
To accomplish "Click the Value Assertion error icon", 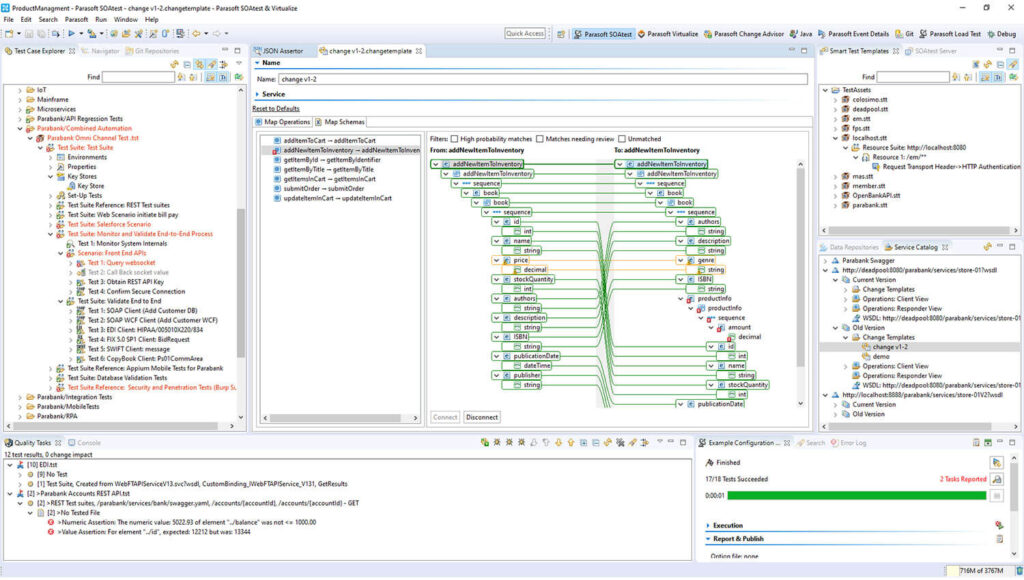I will click(51, 532).
